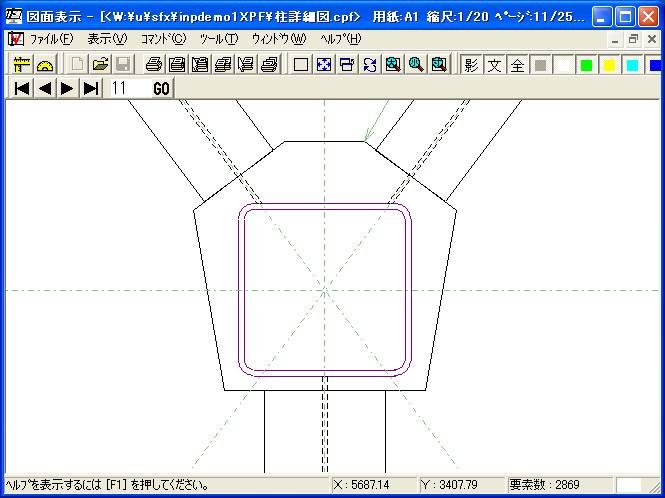Open a drawing file via folder icon
The width and height of the screenshot is (665, 498).
[100, 65]
